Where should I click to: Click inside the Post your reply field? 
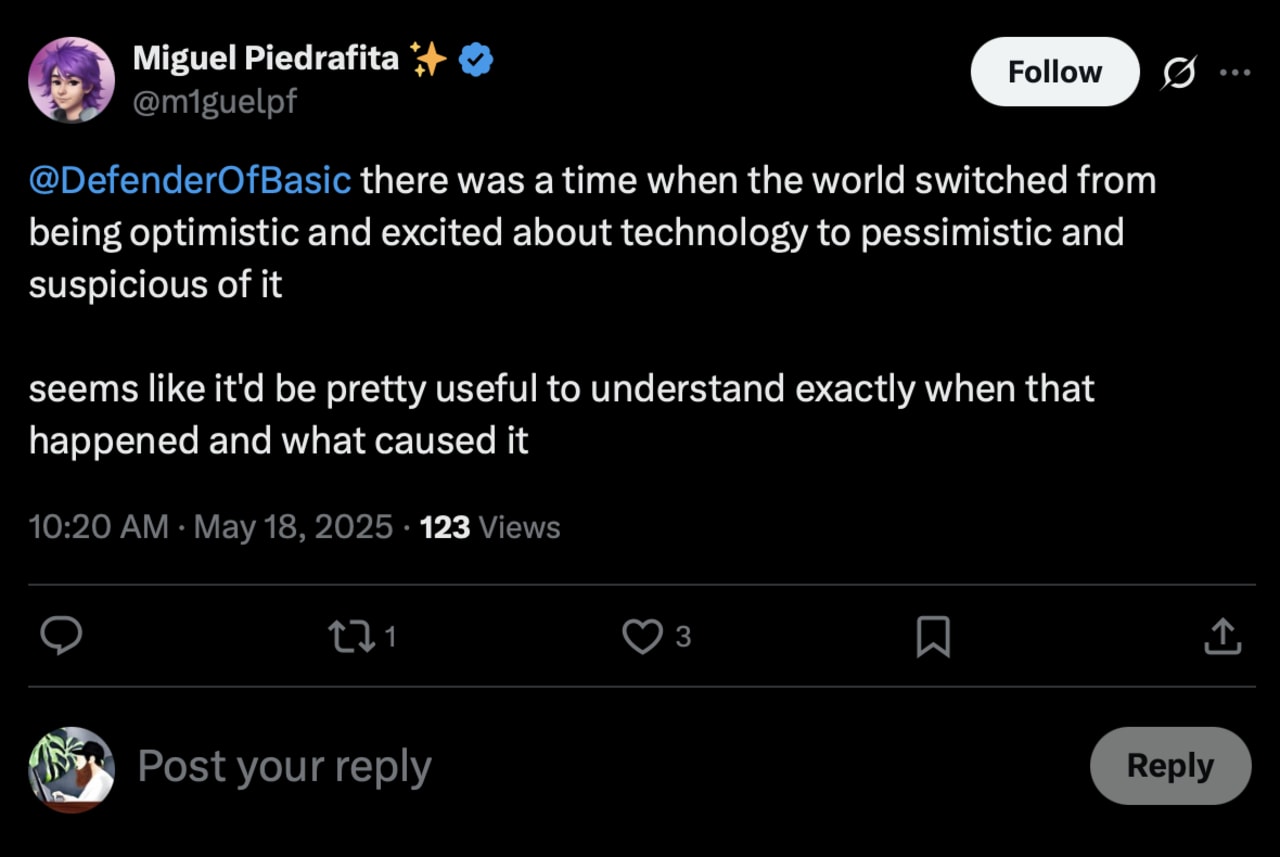284,766
